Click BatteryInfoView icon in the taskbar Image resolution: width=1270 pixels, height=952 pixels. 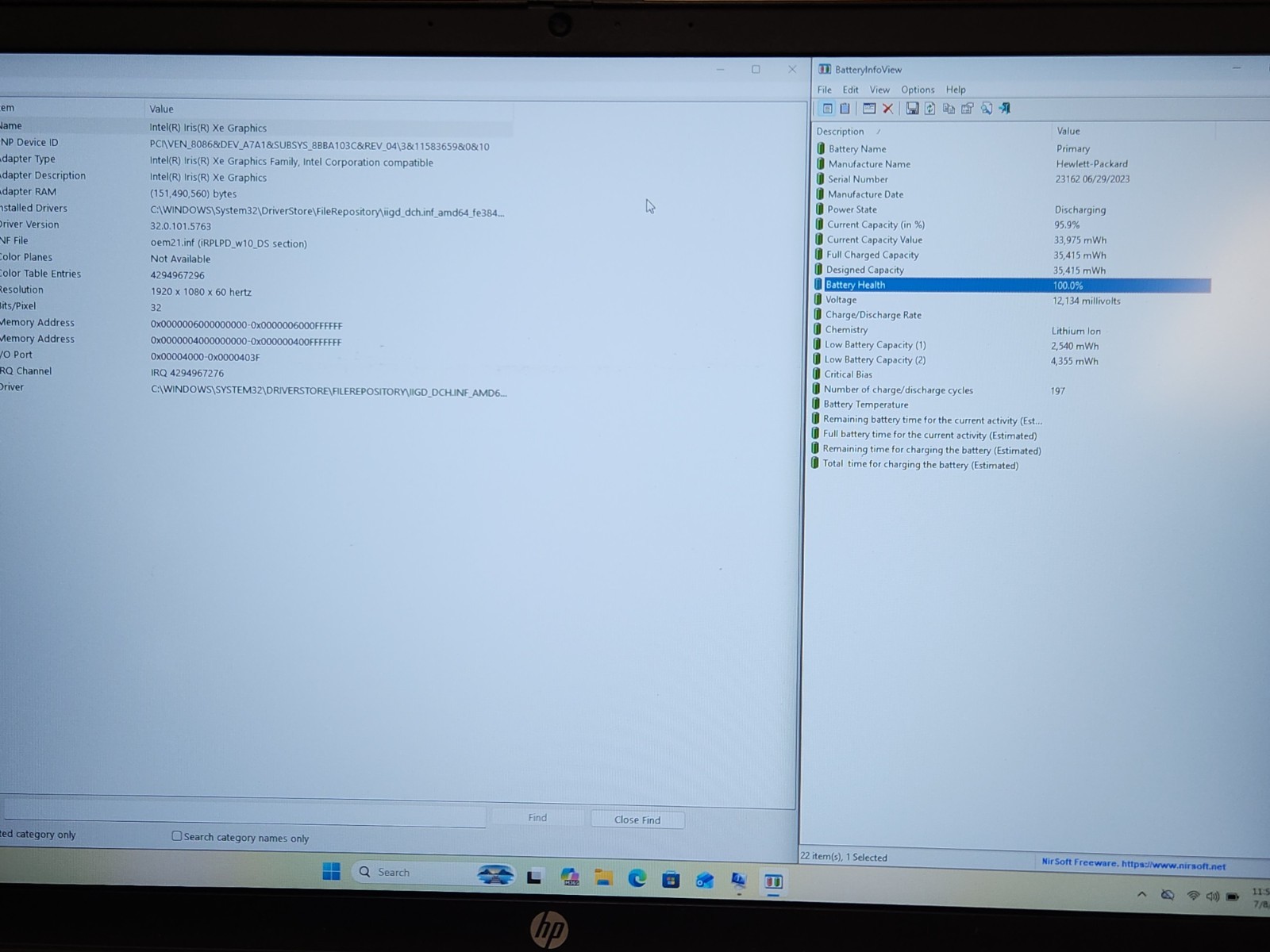pos(773,881)
